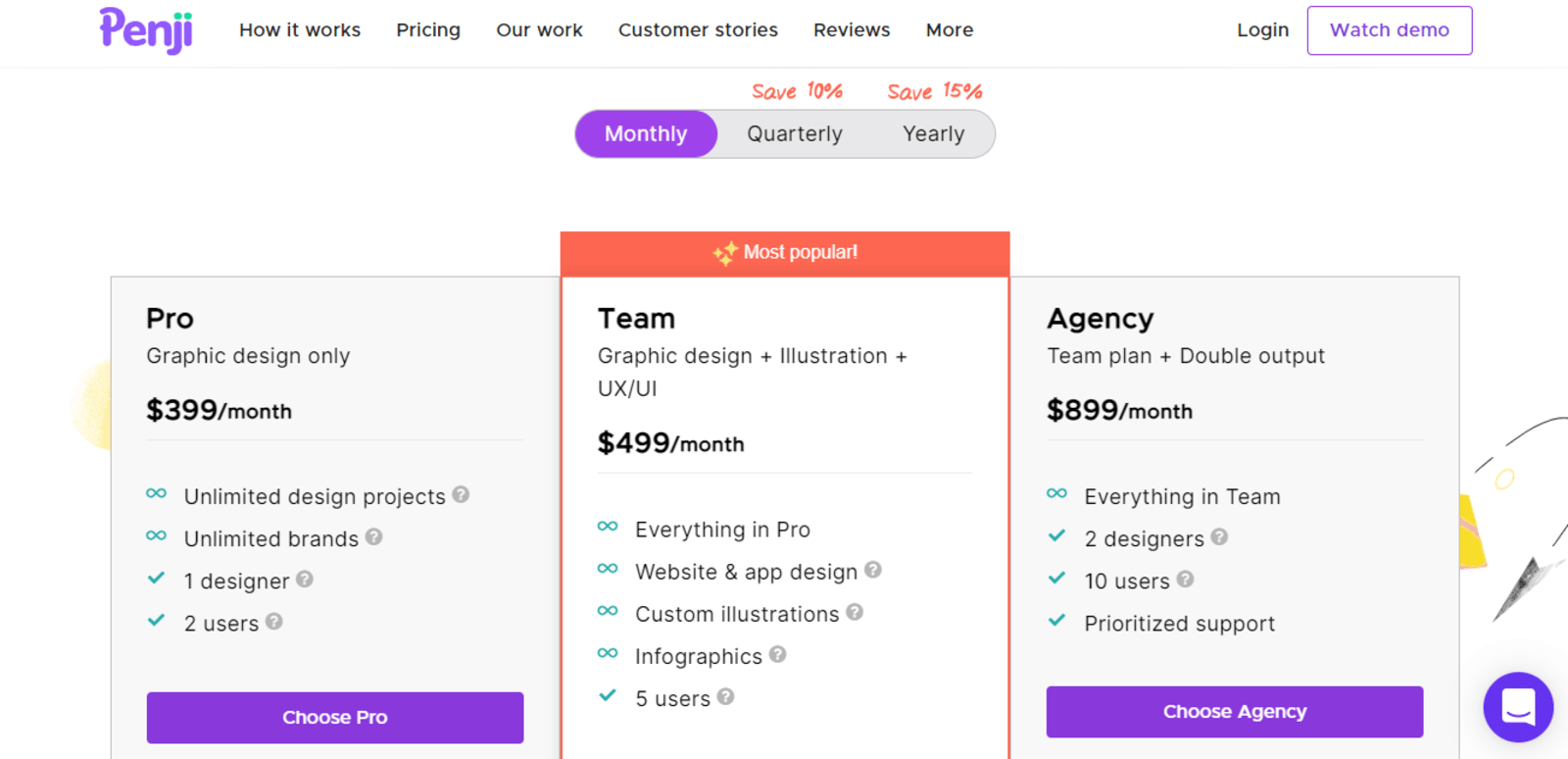Viewport: 1568px width, 759px height.
Task: Click the tooltip icon beside Unlimited design projects
Action: coord(461,495)
